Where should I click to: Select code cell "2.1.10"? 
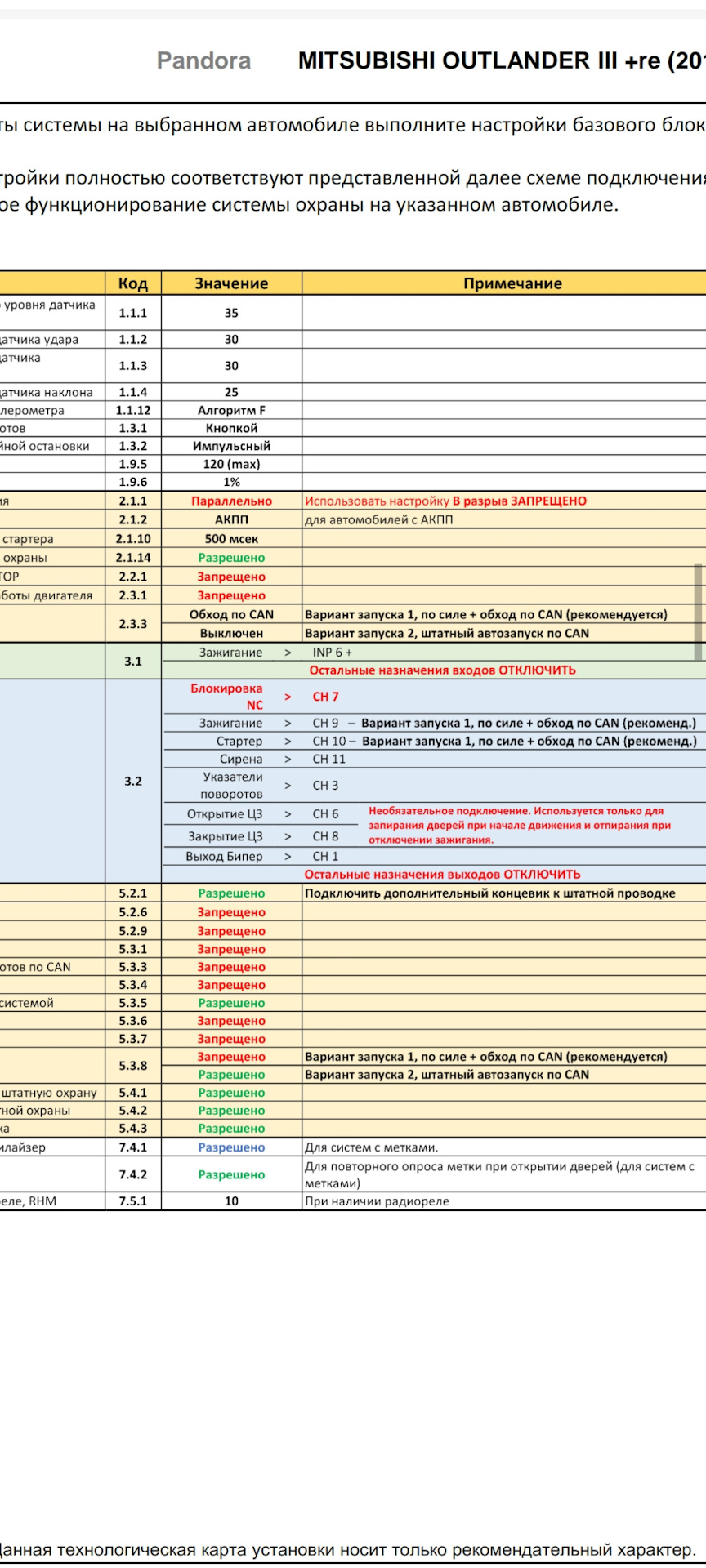pyautogui.click(x=133, y=539)
